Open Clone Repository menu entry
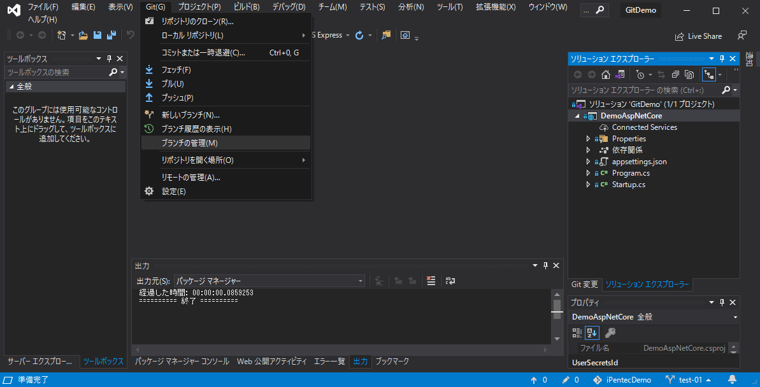Screen dimensions: 760x387 tap(226, 21)
